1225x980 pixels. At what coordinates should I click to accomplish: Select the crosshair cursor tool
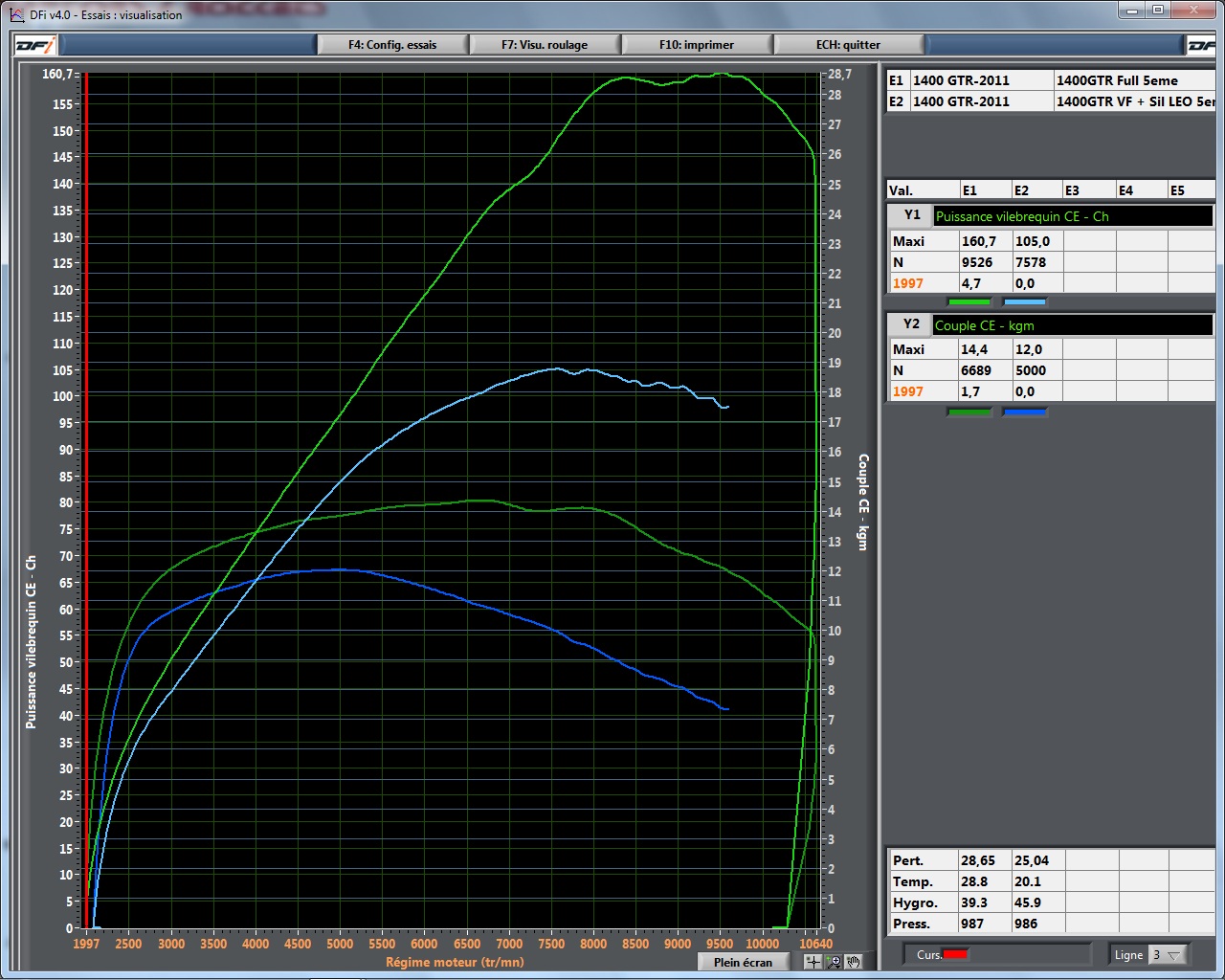[813, 962]
